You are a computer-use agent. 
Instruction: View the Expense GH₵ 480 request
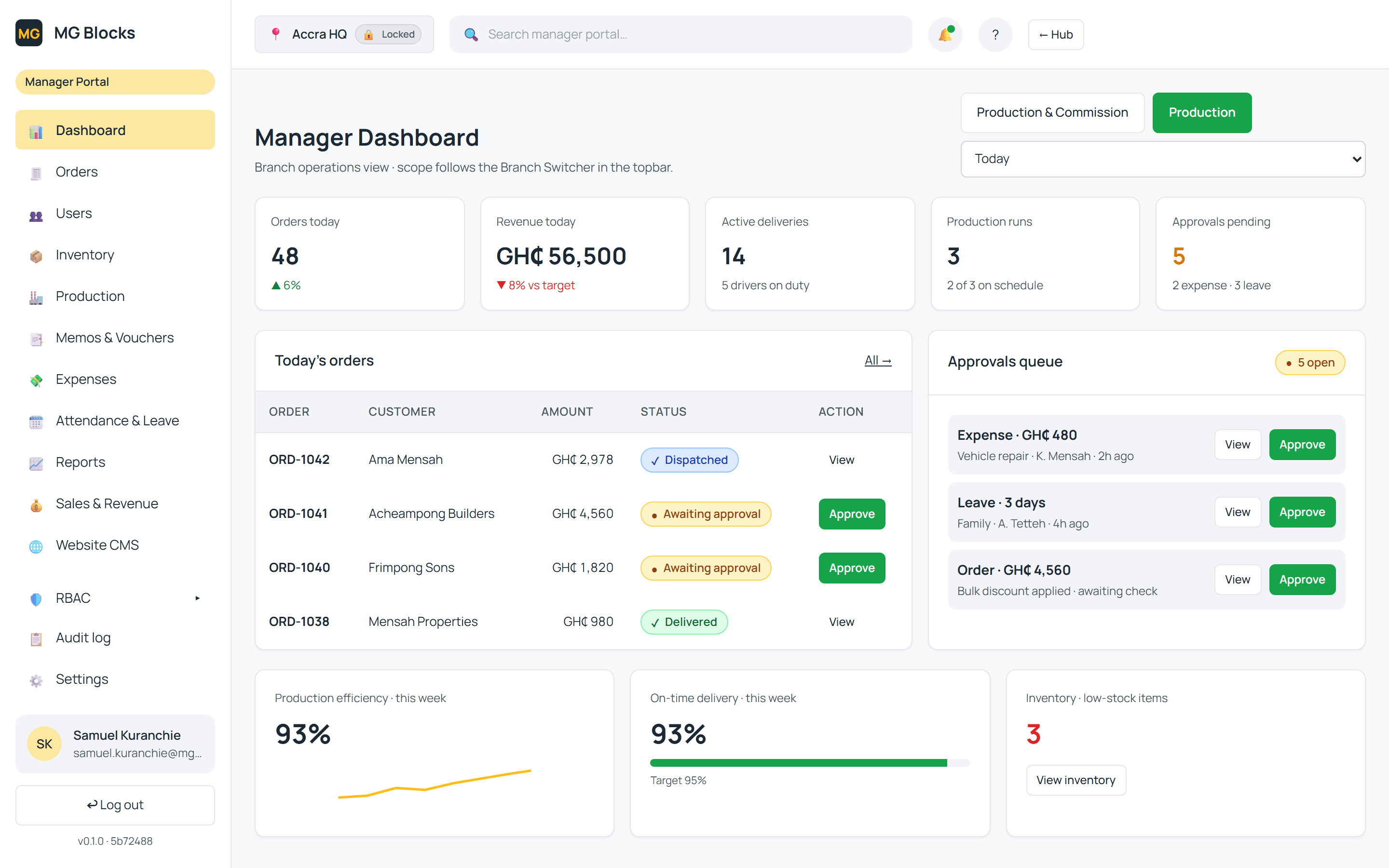pos(1238,444)
